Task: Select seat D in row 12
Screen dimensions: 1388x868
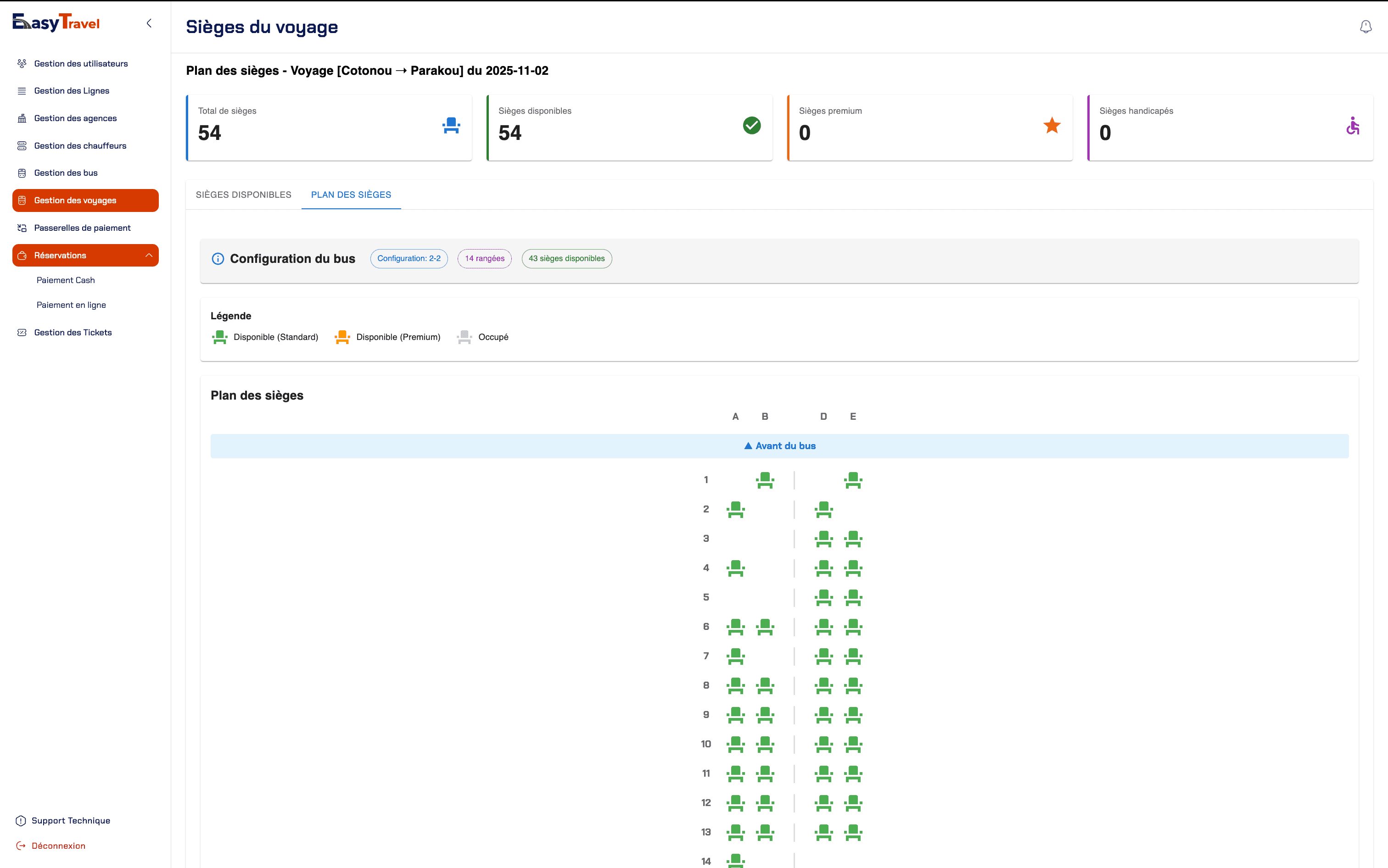Action: pos(824,803)
